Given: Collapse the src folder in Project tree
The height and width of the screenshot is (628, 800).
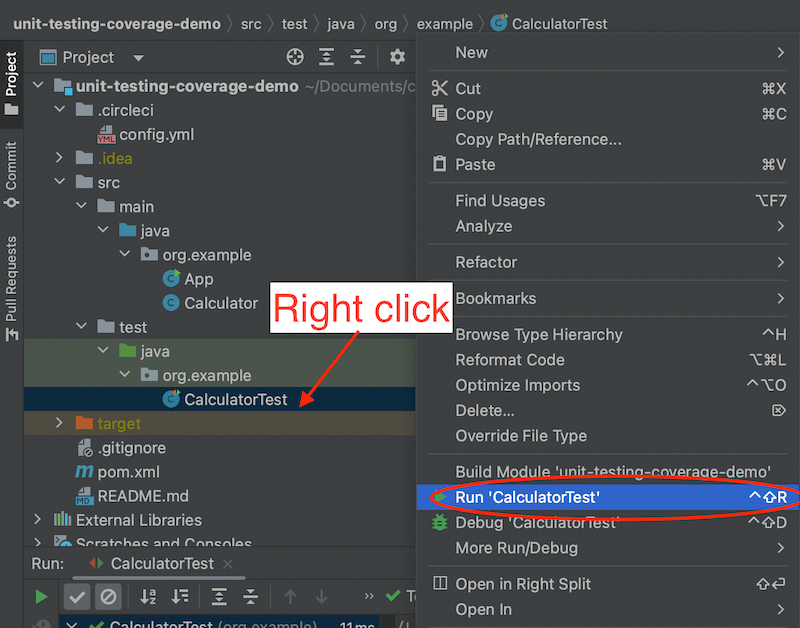Looking at the screenshot, I should [x=58, y=182].
